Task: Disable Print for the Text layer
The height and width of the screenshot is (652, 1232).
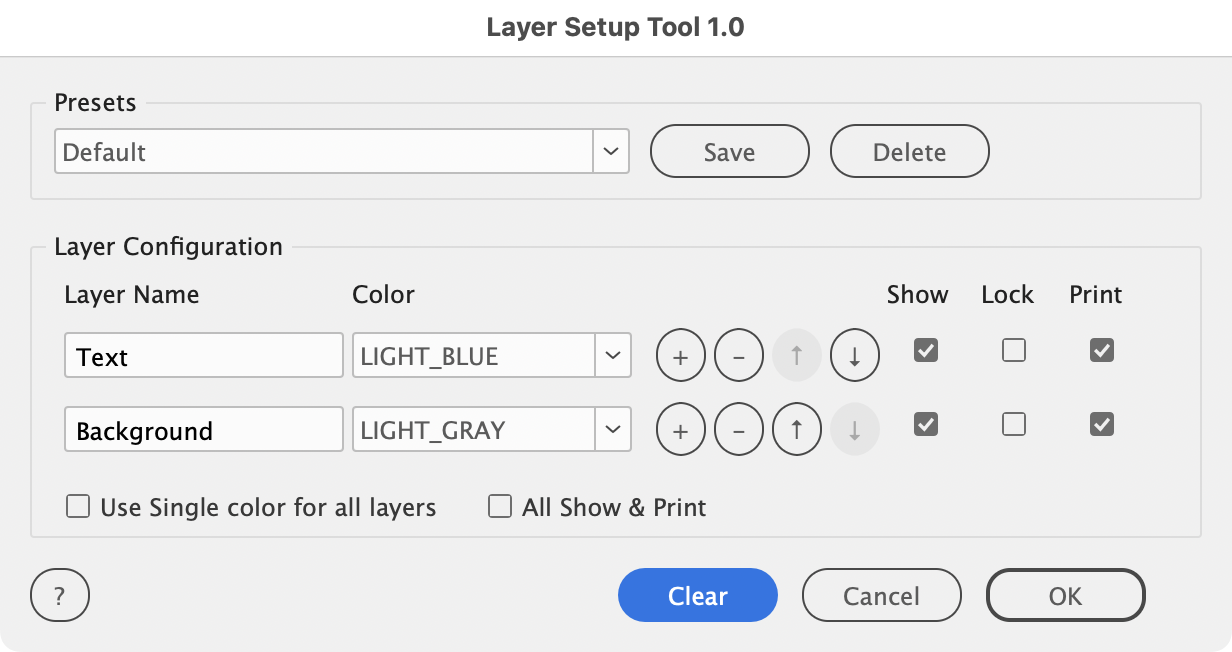Action: pyautogui.click(x=1102, y=351)
